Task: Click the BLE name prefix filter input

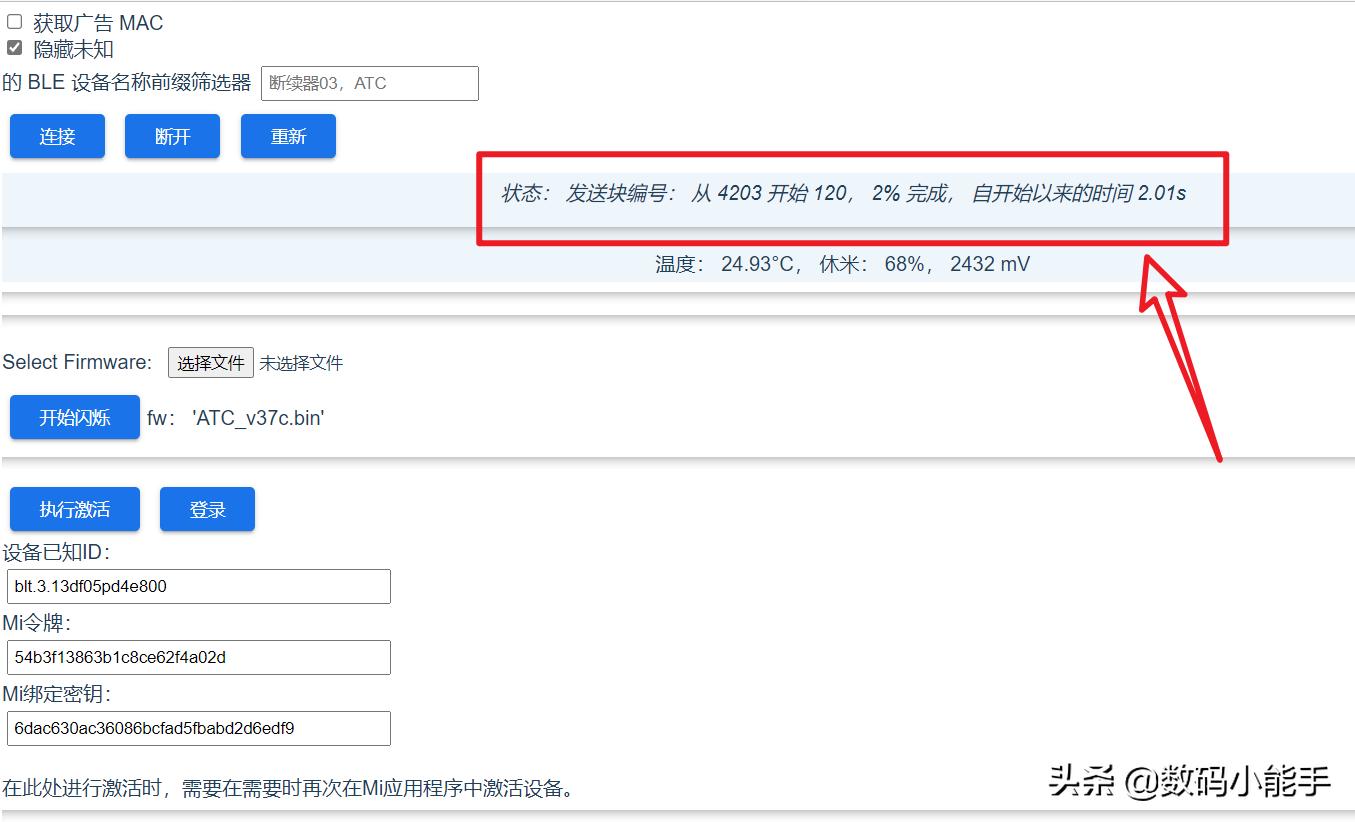Action: tap(369, 83)
